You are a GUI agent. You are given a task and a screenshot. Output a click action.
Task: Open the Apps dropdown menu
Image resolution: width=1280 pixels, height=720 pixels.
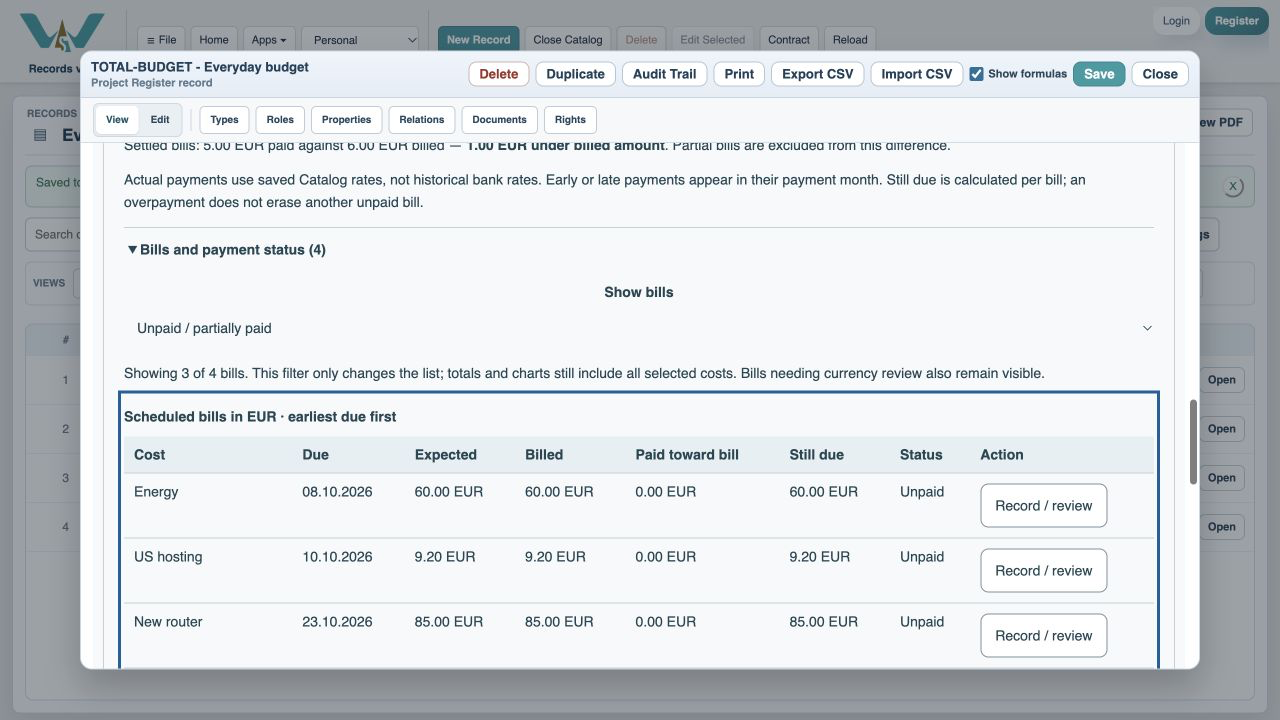[268, 40]
